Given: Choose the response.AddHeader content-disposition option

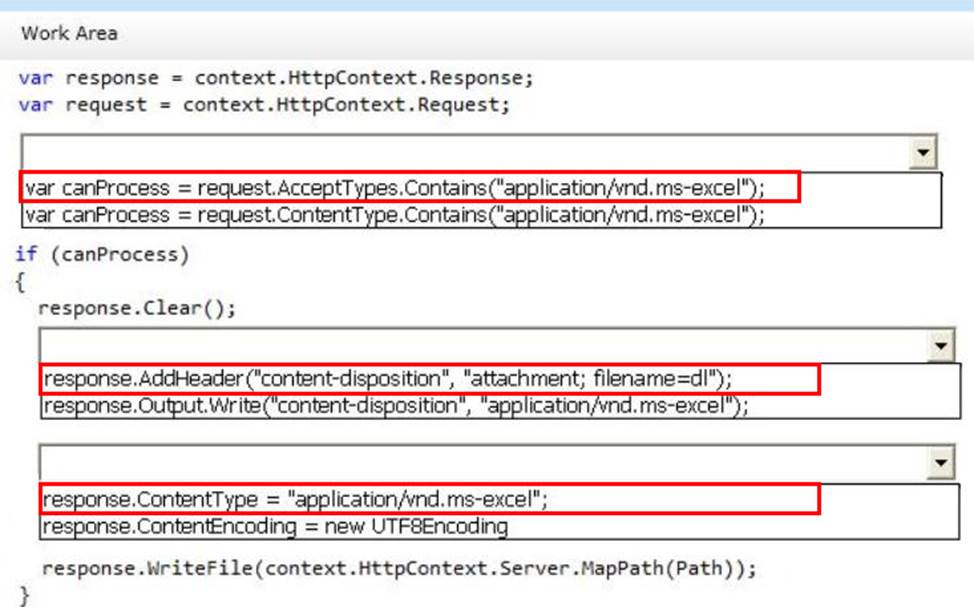Looking at the screenshot, I should (x=388, y=380).
